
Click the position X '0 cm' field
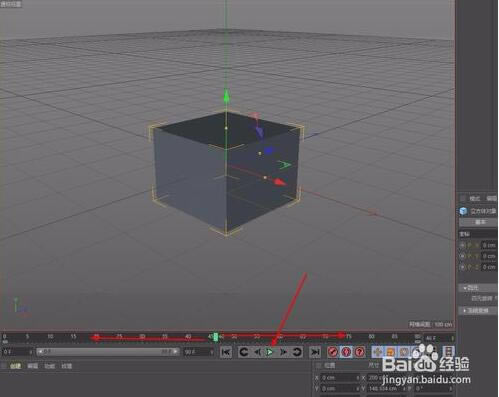pyautogui.click(x=340, y=378)
